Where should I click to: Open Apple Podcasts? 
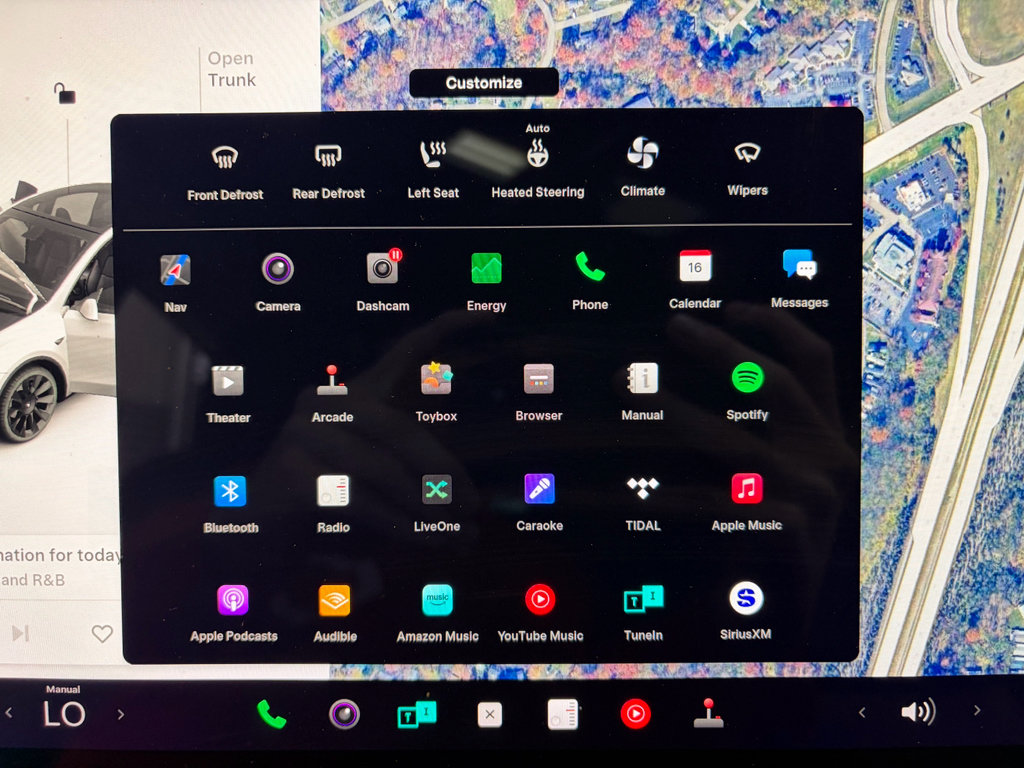click(x=233, y=614)
